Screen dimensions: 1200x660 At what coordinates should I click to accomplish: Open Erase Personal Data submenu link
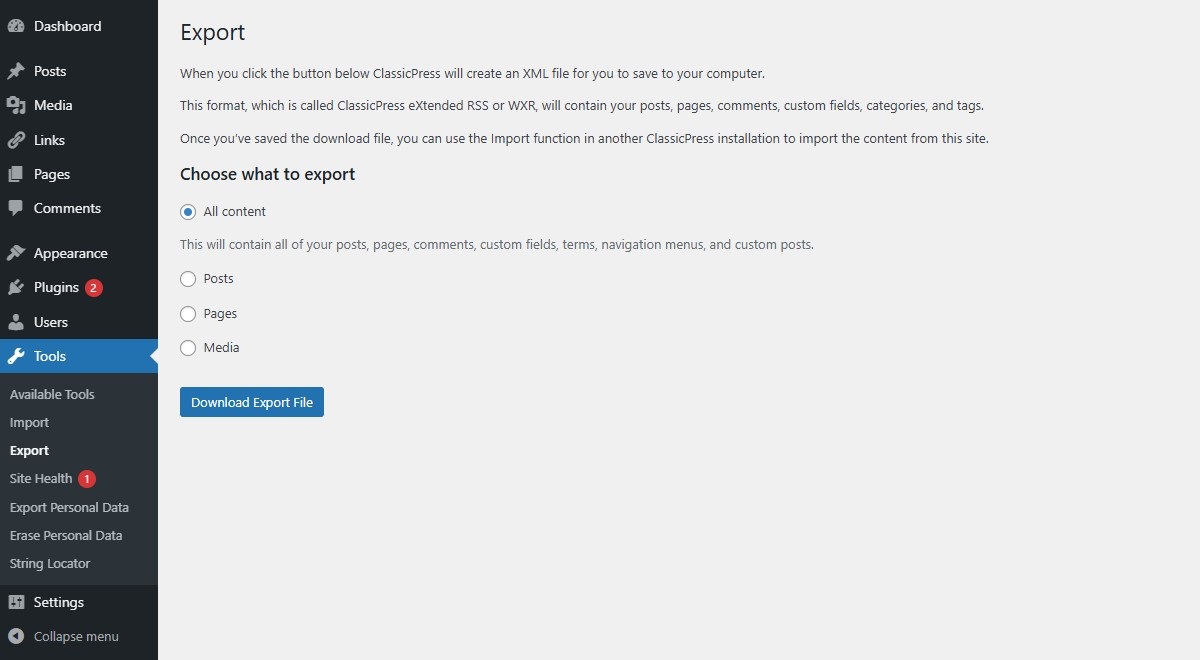click(66, 535)
